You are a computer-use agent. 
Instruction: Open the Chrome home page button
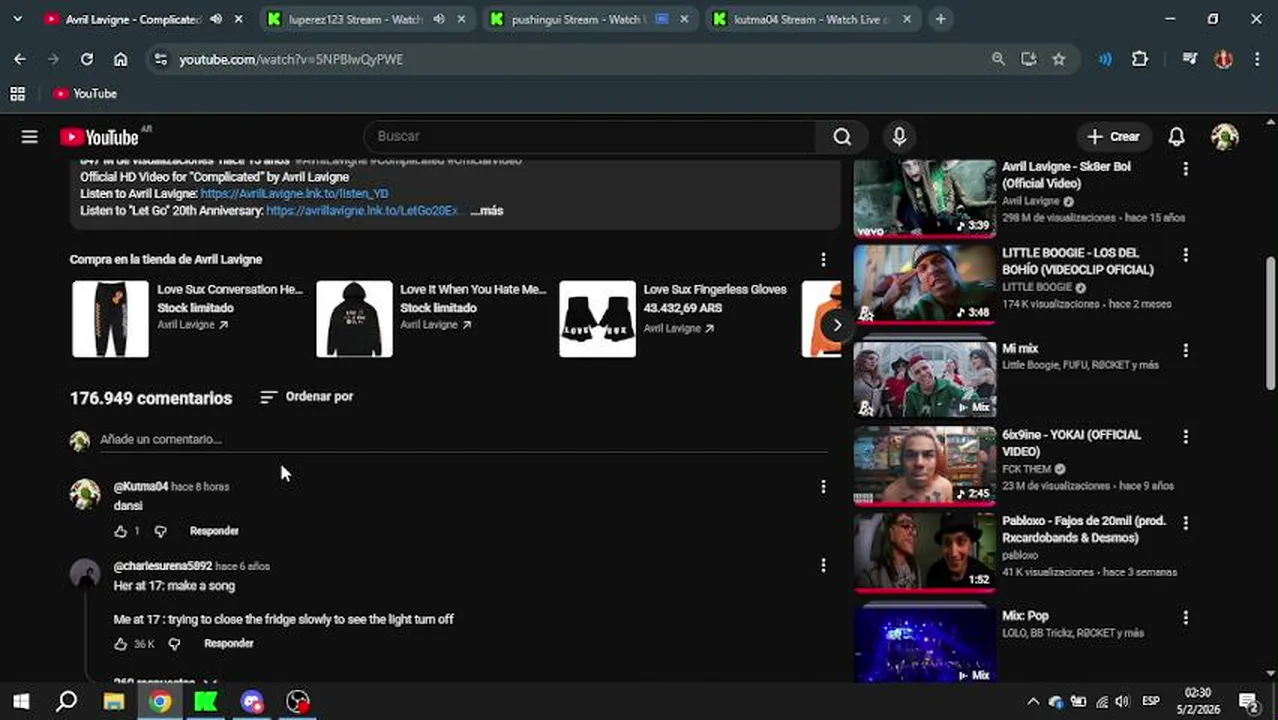[121, 59]
